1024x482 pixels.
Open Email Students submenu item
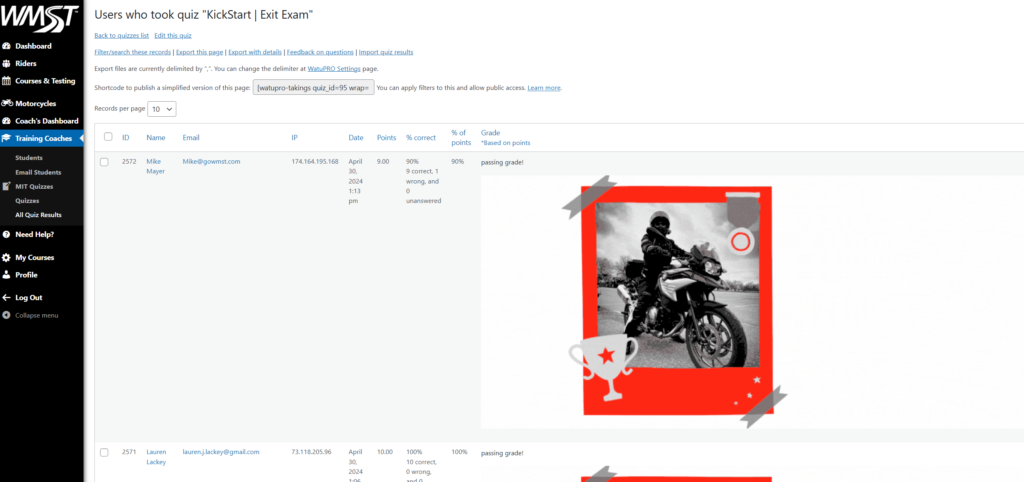[x=38, y=172]
